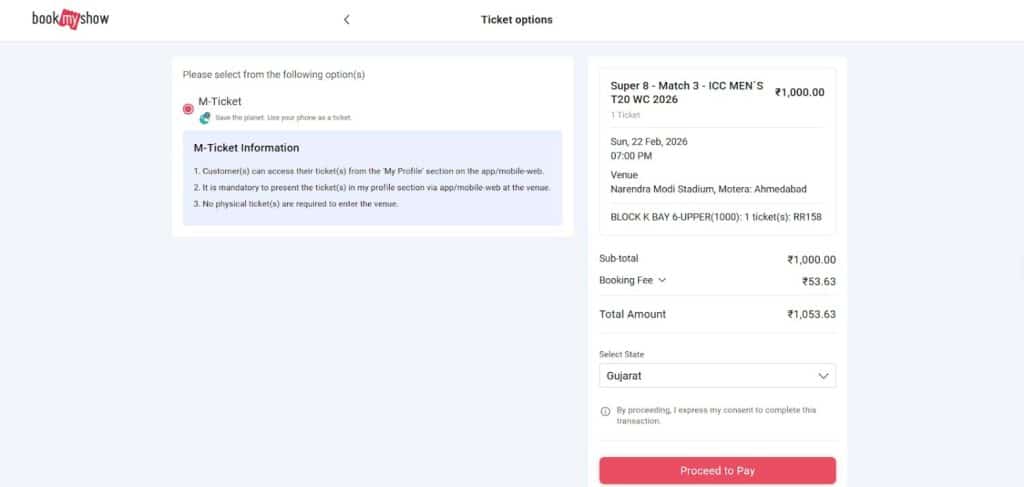This screenshot has height=487, width=1024.
Task: Click the Ticket options page heading
Action: [x=516, y=19]
